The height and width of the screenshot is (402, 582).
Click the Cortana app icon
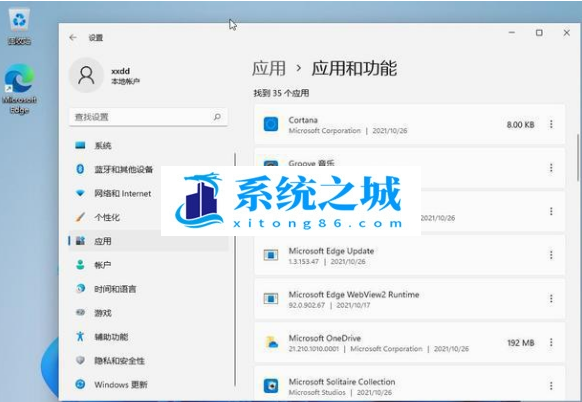[x=271, y=124]
